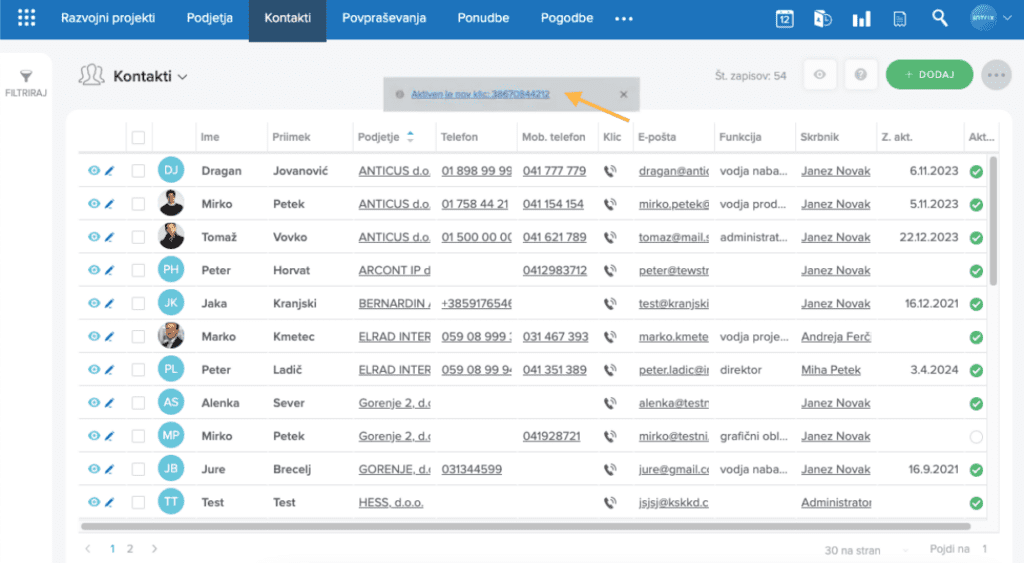Open the ANTICUS d.o.o. link for Dragan
This screenshot has height=563, width=1024.
coord(394,171)
